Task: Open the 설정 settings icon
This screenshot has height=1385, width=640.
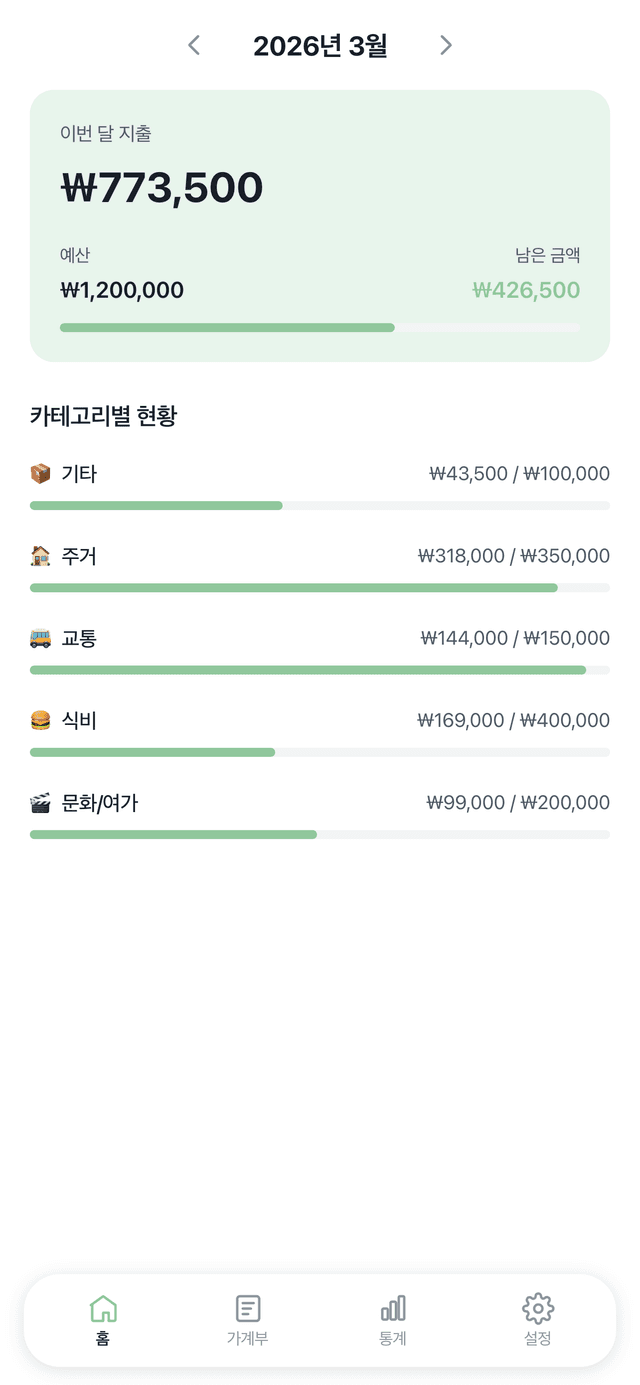Action: click(537, 1307)
